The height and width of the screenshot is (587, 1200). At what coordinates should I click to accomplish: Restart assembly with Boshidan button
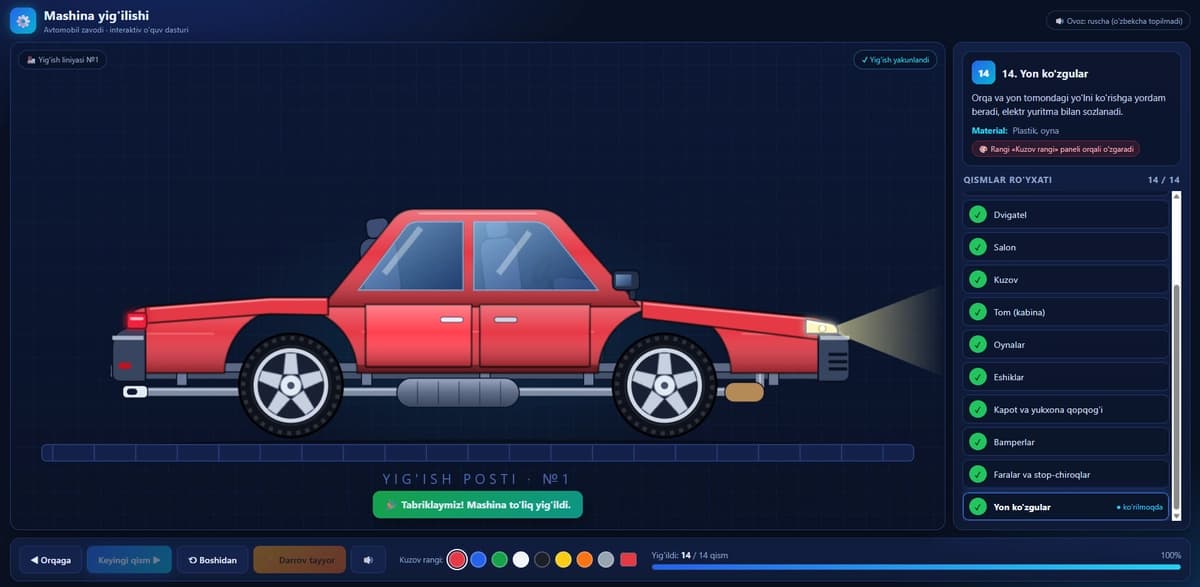pos(212,560)
